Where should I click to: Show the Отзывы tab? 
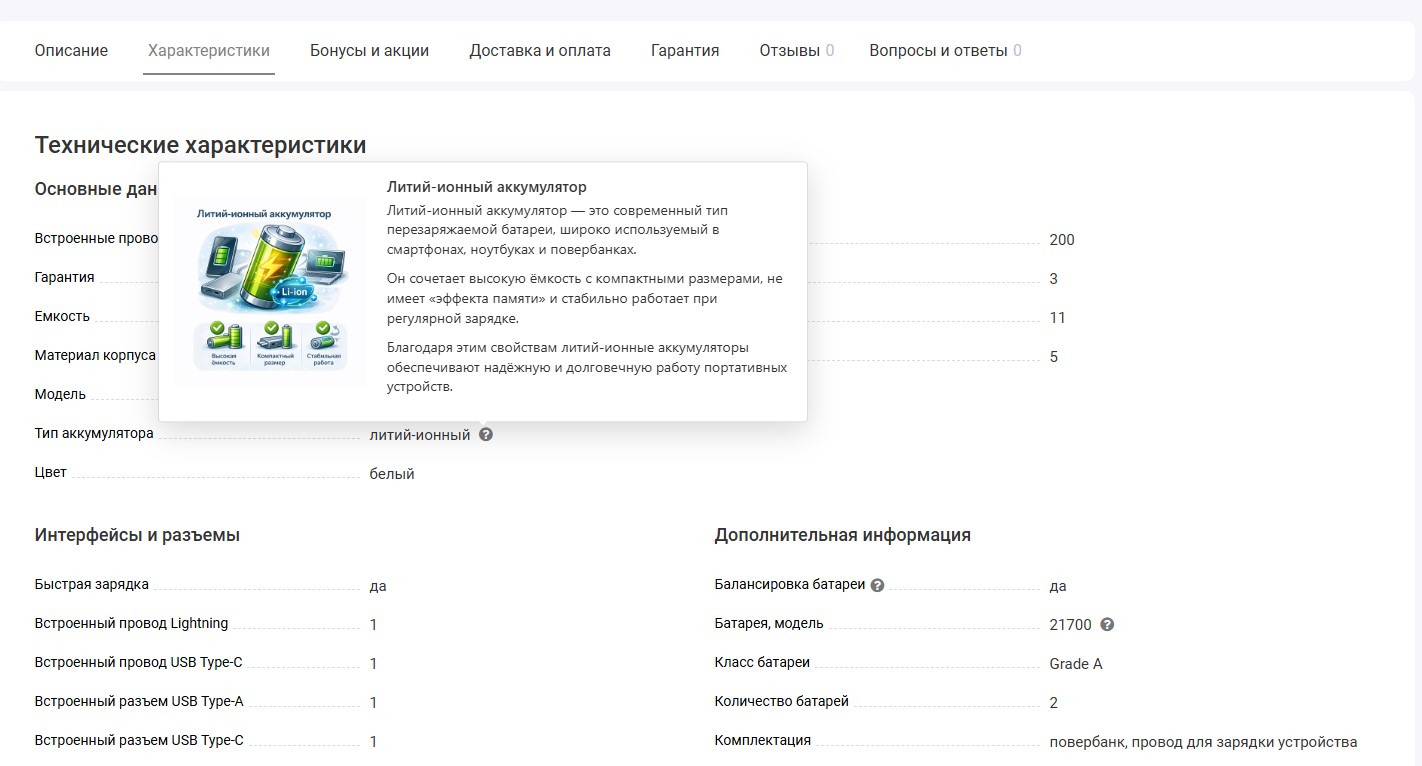pyautogui.click(x=796, y=51)
